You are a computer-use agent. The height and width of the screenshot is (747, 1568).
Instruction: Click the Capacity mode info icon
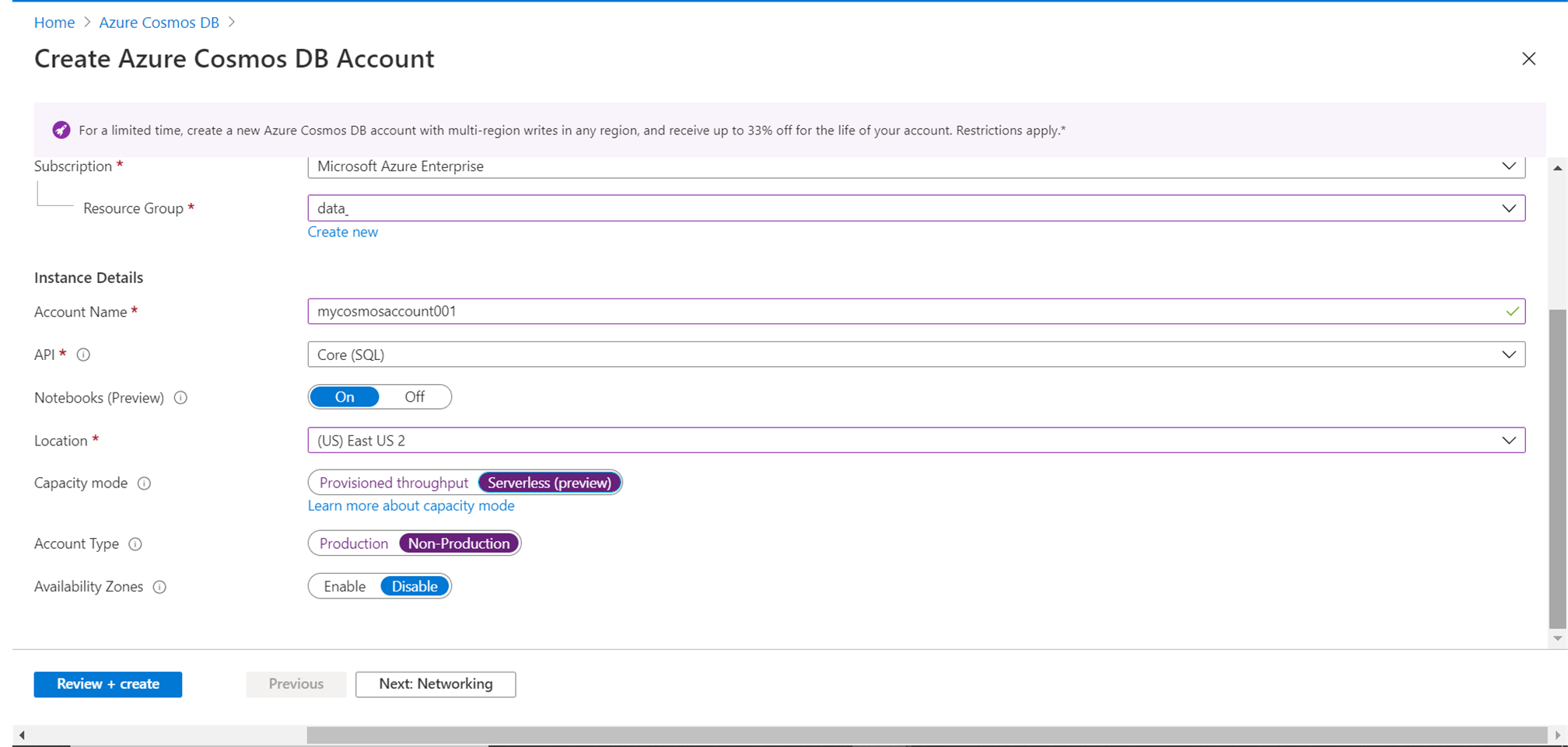tap(144, 483)
